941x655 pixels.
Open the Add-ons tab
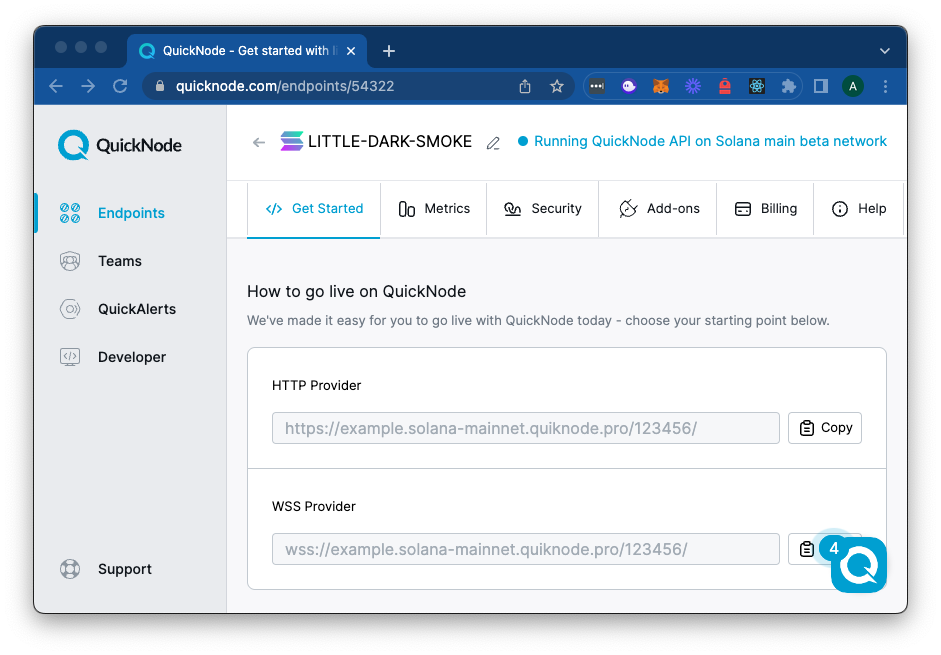(x=659, y=209)
